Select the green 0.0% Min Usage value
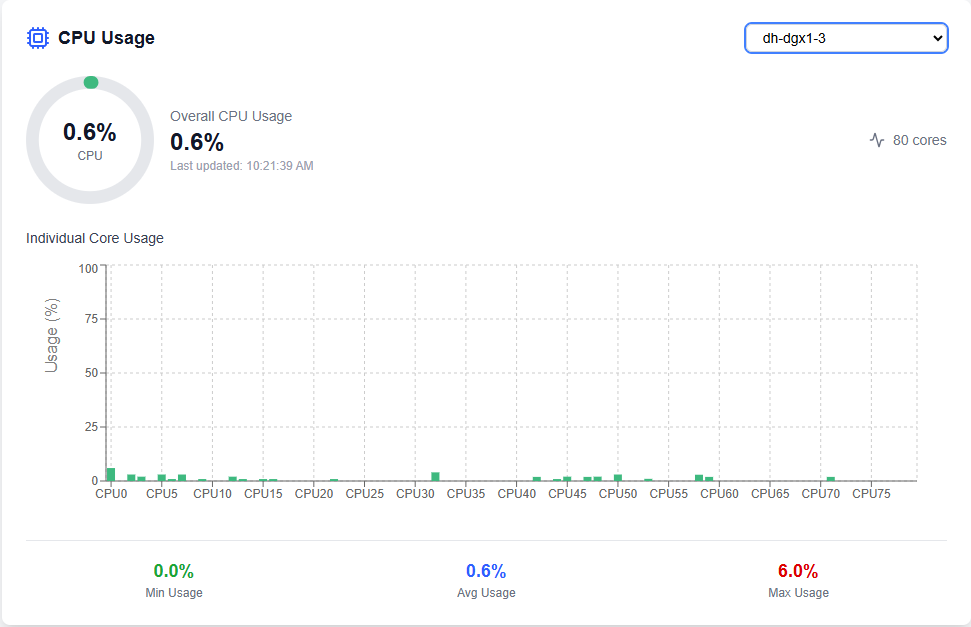 pos(173,571)
